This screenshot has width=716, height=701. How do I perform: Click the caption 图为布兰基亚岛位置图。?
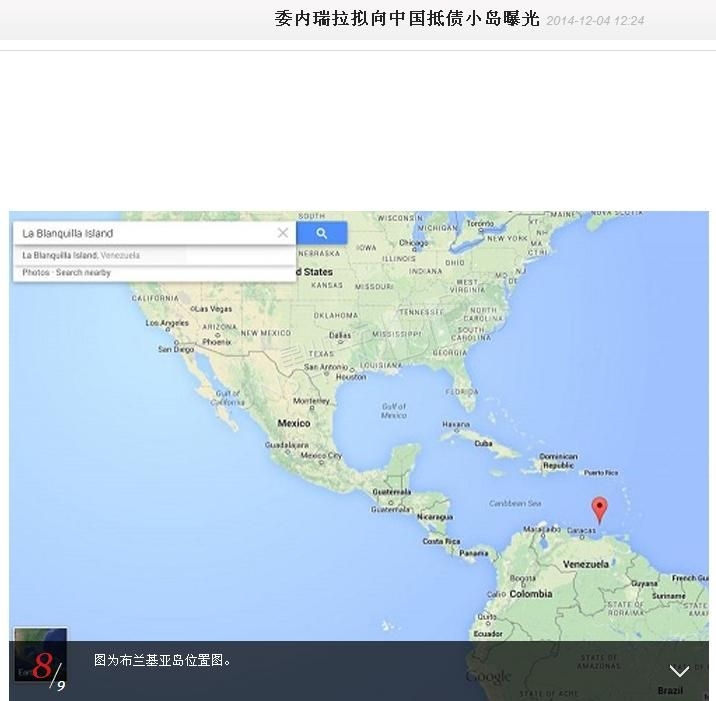163,660
